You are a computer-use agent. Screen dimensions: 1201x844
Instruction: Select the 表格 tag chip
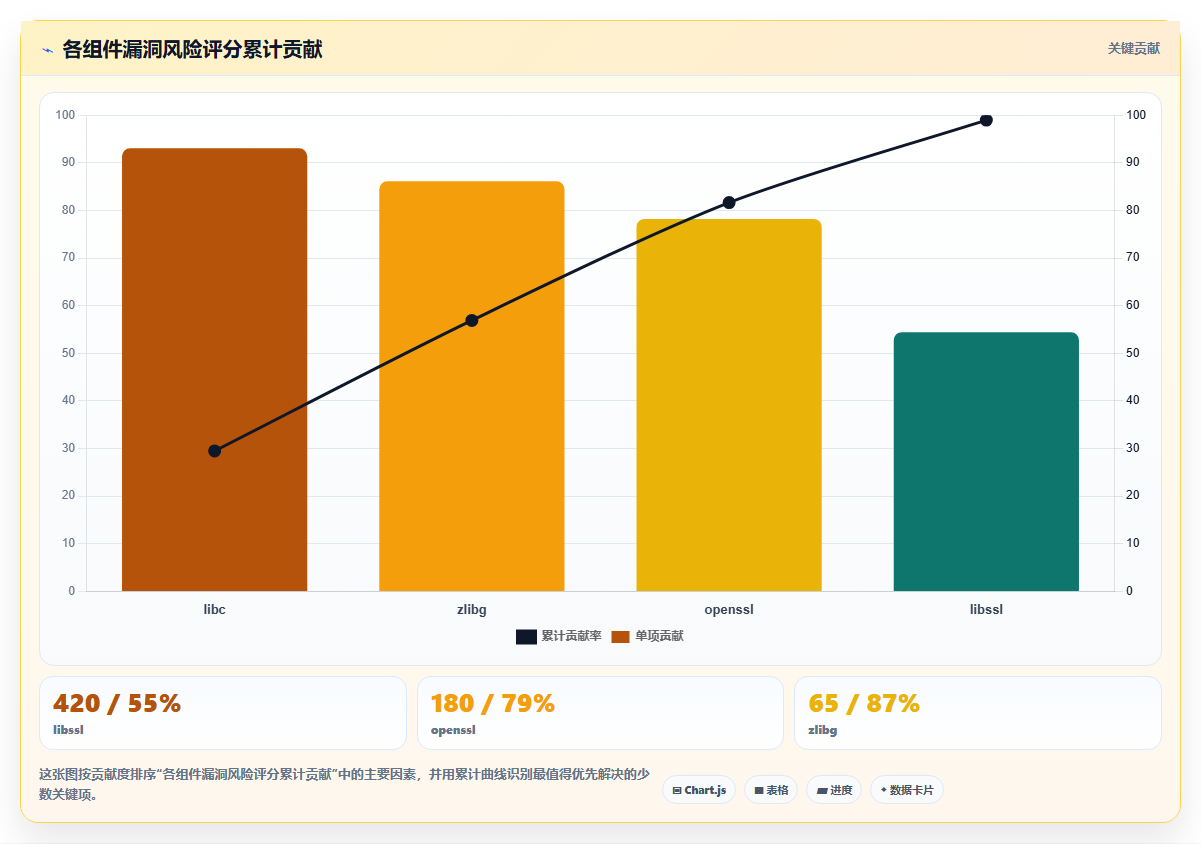point(771,790)
